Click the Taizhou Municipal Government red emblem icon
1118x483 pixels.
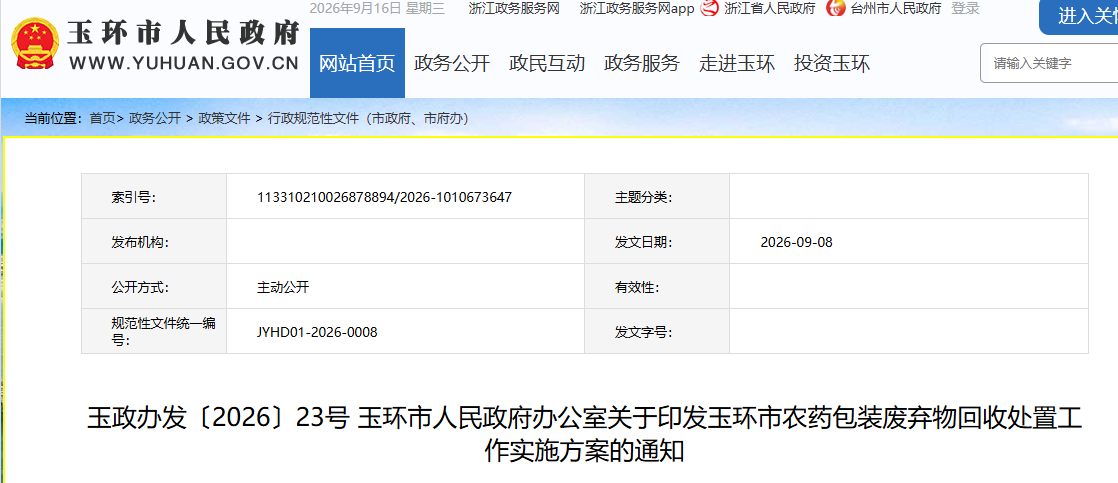tap(836, 9)
